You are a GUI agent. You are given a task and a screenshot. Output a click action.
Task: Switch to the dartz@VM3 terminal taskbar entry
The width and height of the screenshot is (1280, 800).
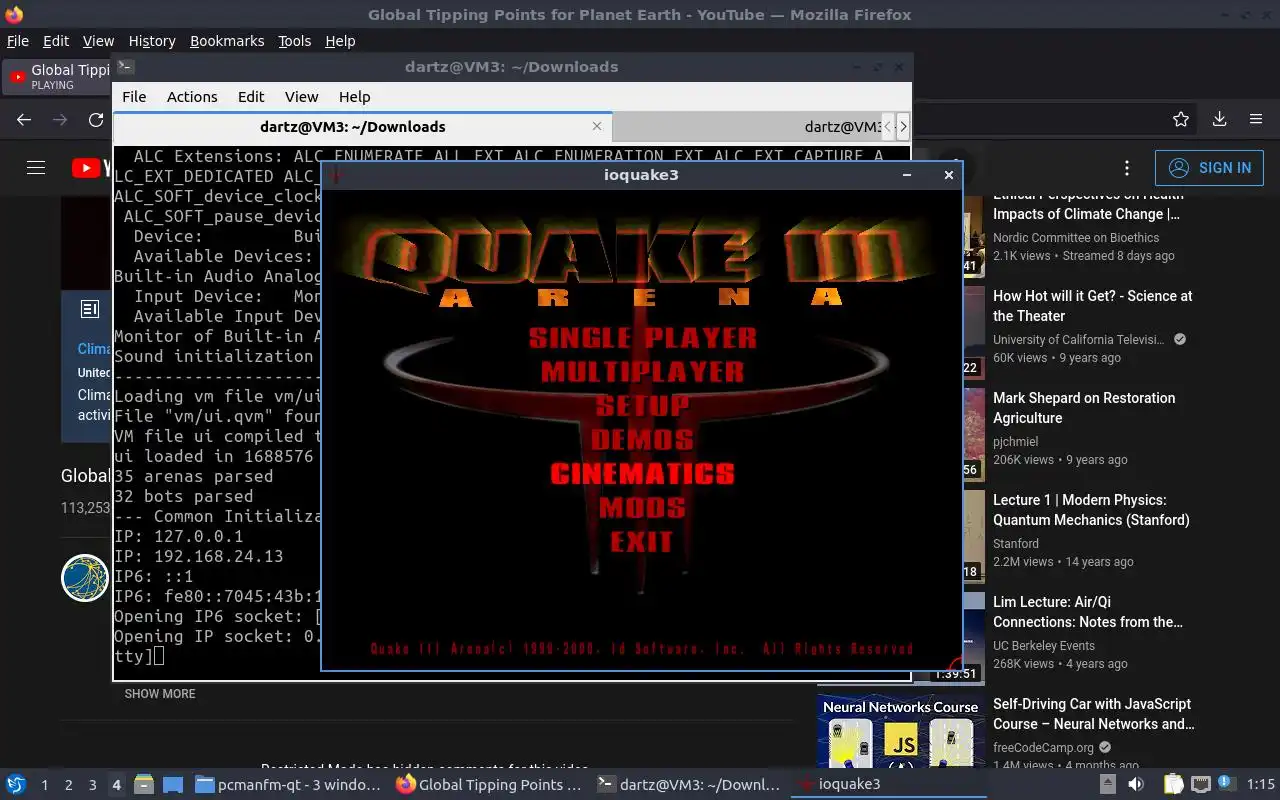pos(689,784)
